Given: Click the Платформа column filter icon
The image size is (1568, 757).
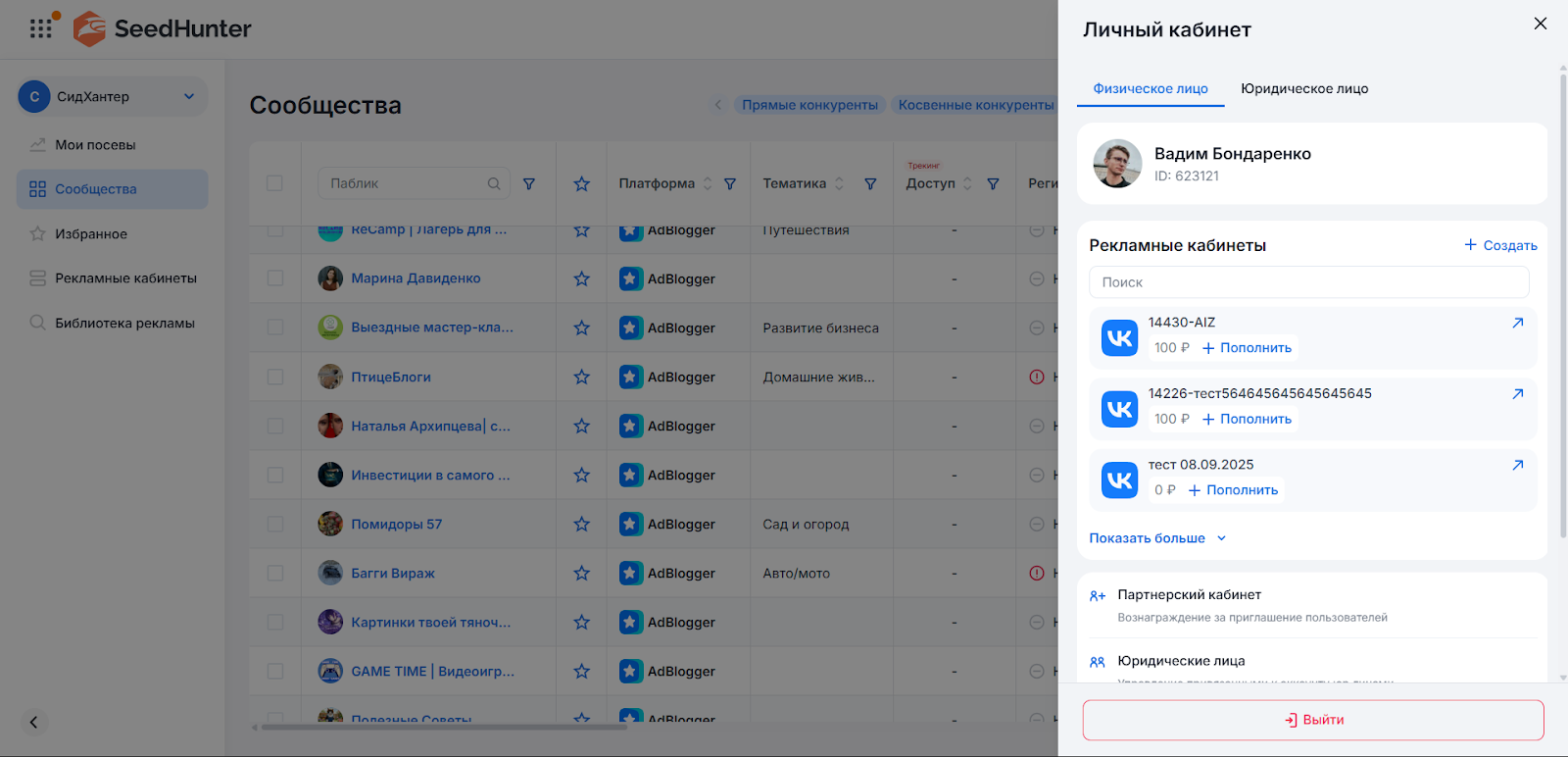Looking at the screenshot, I should (x=730, y=183).
